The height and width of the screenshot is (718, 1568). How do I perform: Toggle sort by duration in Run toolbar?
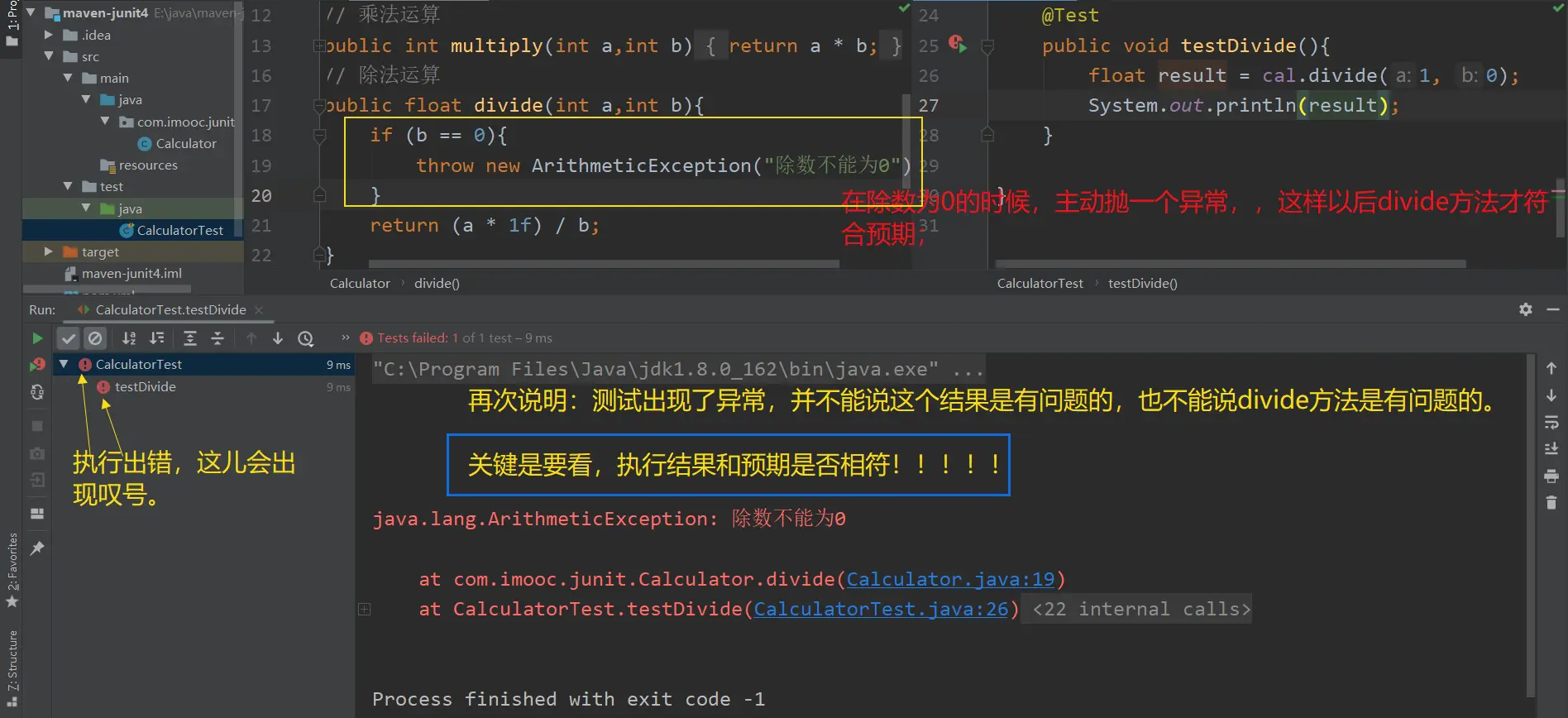click(156, 338)
